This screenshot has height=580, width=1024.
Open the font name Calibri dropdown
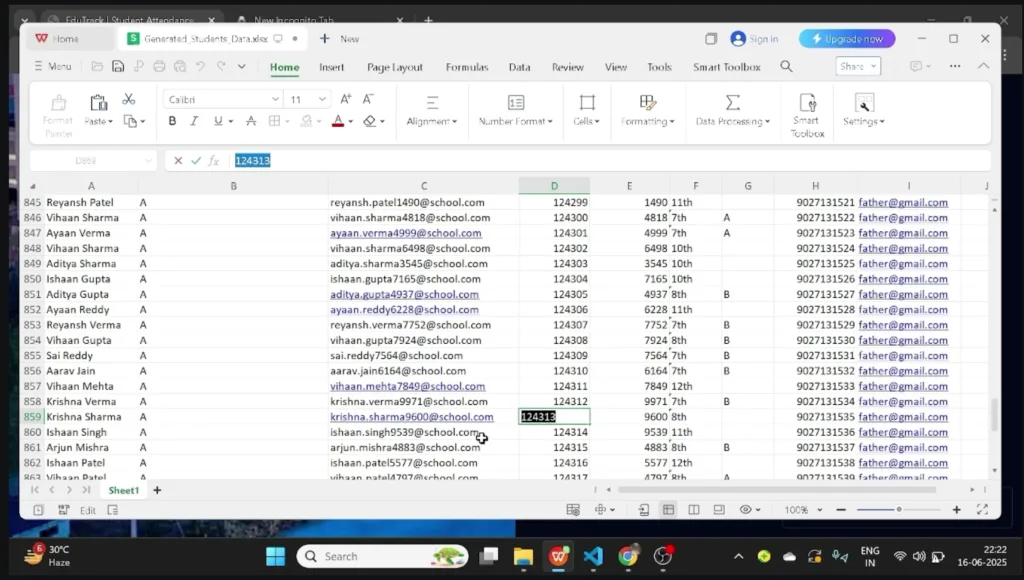[275, 99]
